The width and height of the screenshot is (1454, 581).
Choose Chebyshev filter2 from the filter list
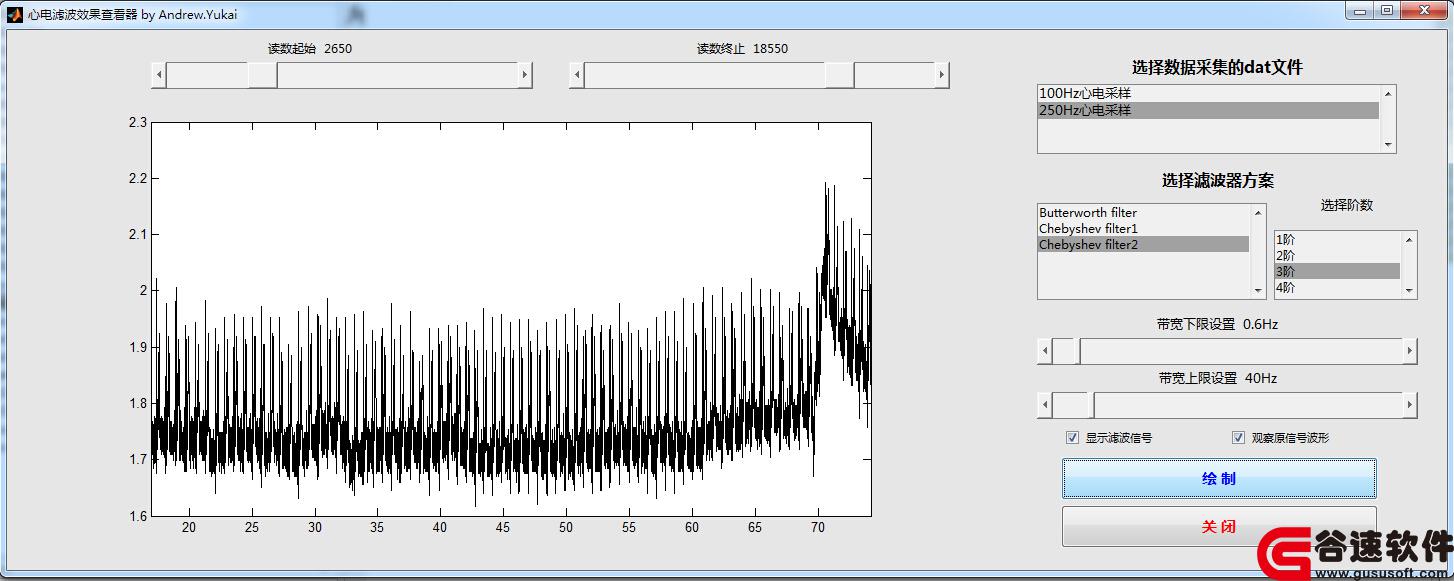(x=1144, y=245)
